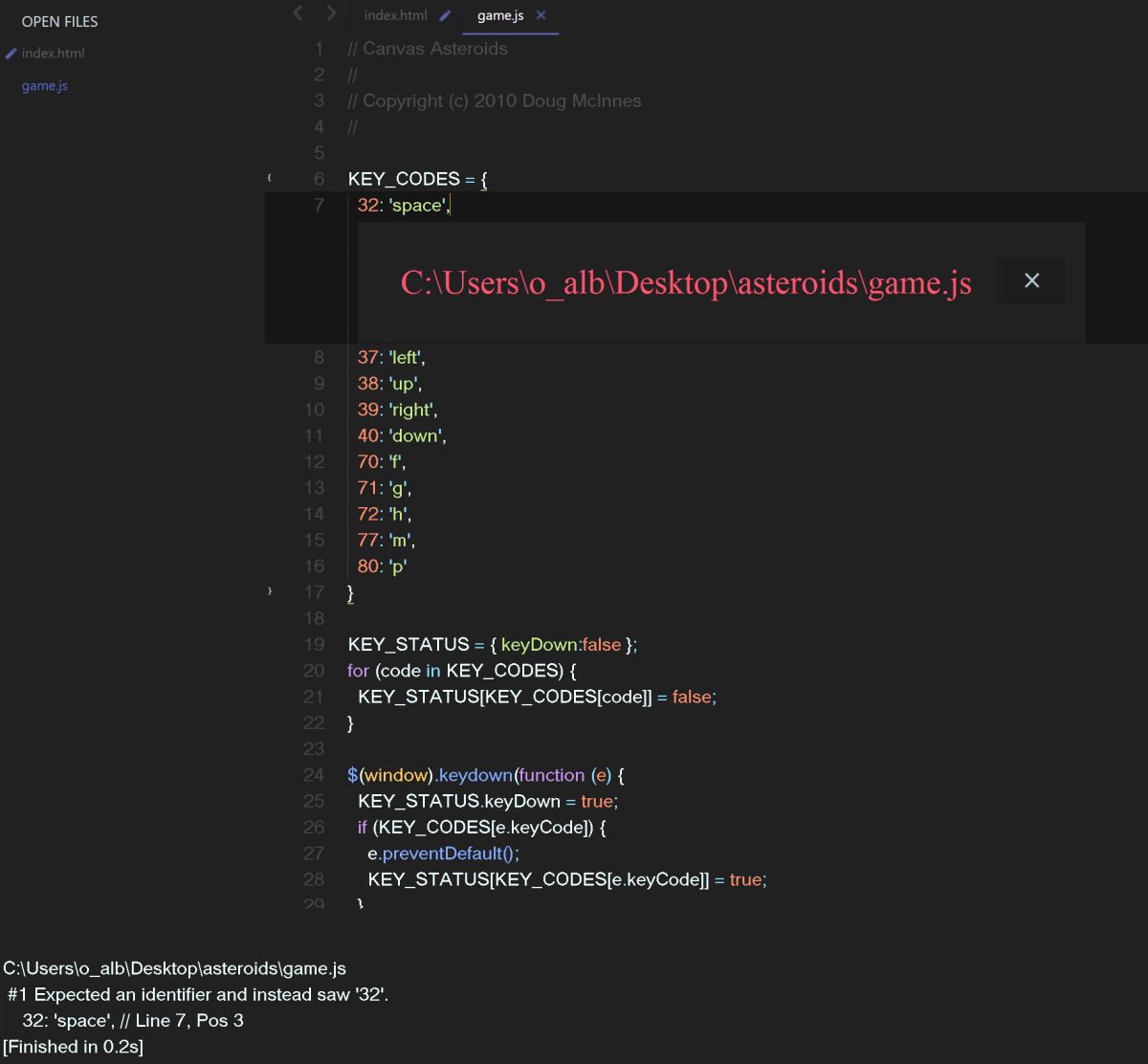The height and width of the screenshot is (1064, 1148).
Task: Close the game.js tab
Action: click(x=541, y=15)
